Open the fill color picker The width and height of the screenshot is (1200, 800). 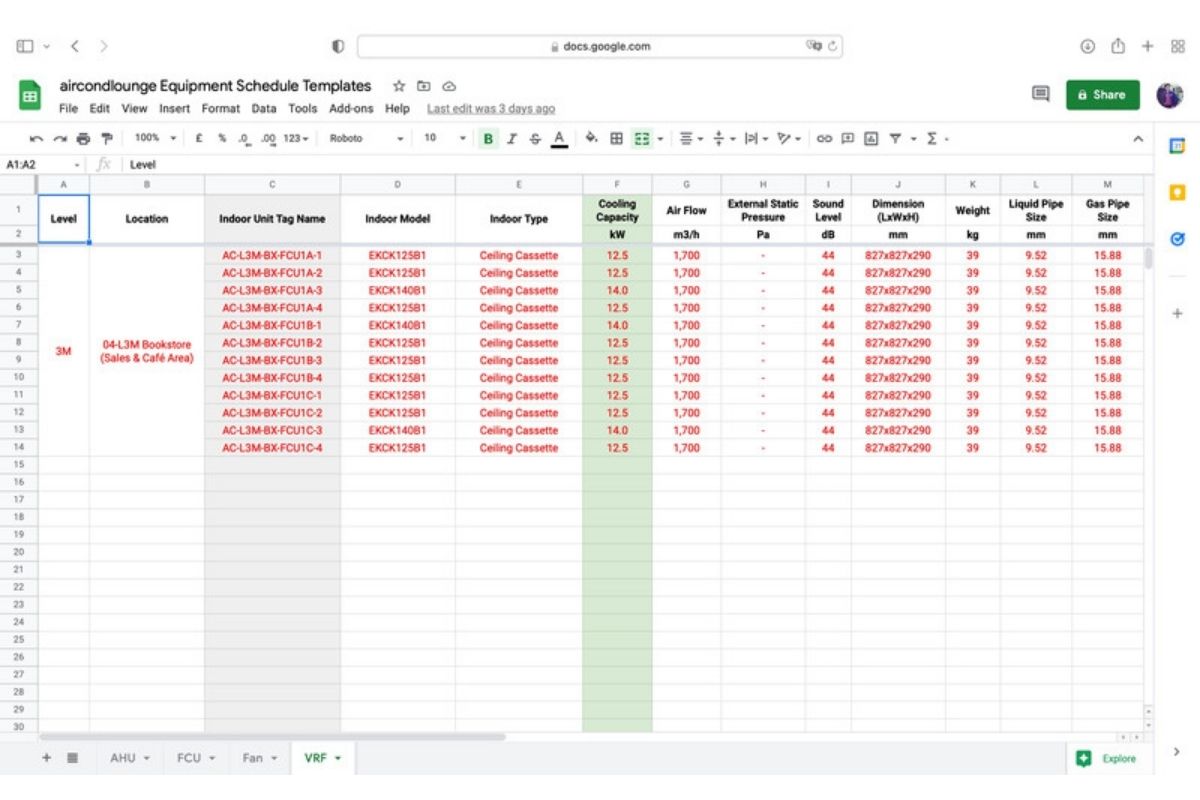591,139
